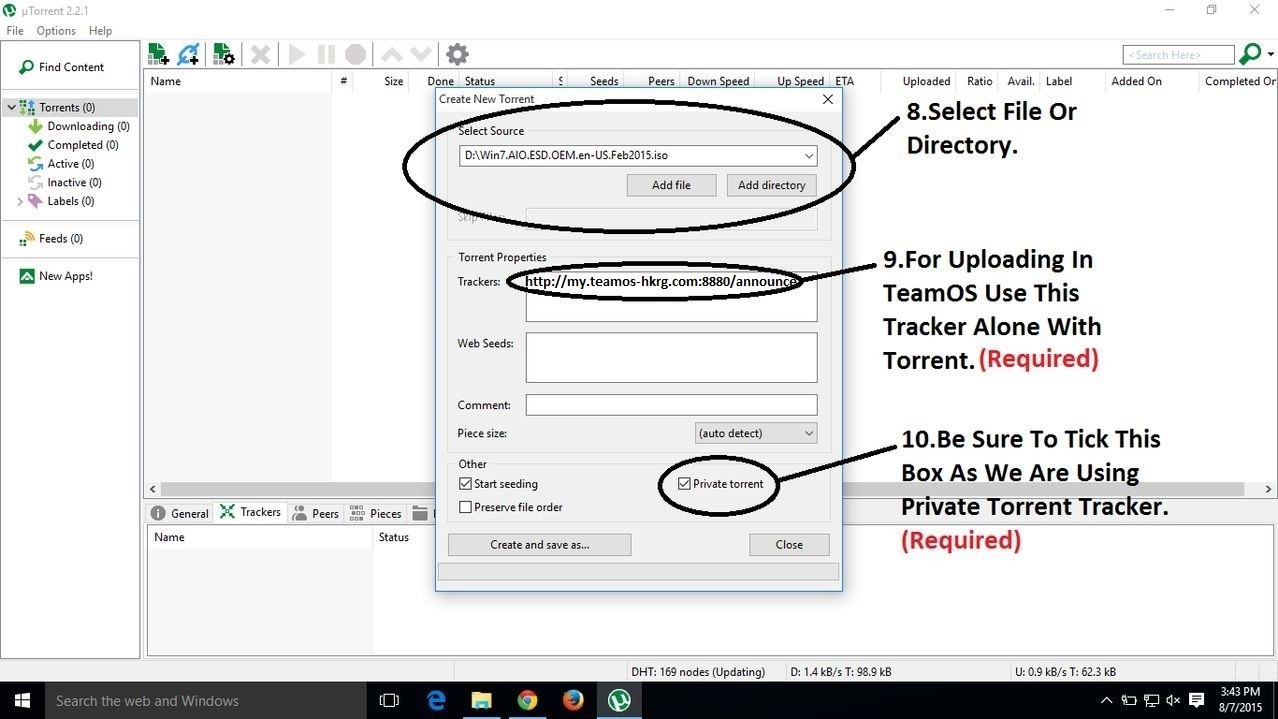The height and width of the screenshot is (719, 1278).
Task: Switch to the Peers tab
Action: (x=315, y=513)
